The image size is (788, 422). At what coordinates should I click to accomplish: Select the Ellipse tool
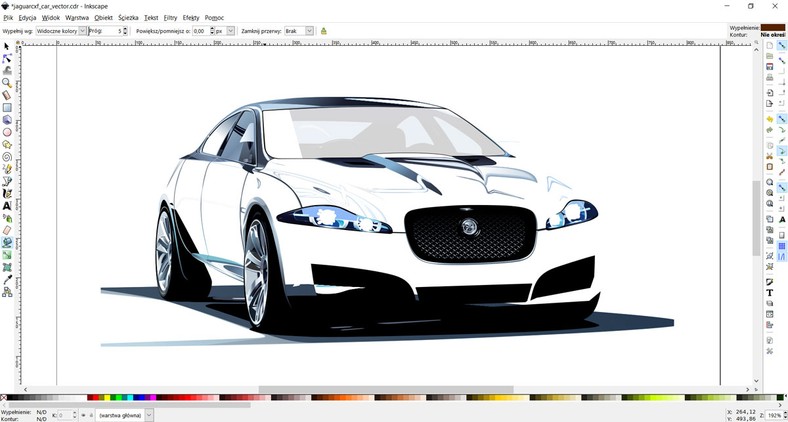point(7,132)
